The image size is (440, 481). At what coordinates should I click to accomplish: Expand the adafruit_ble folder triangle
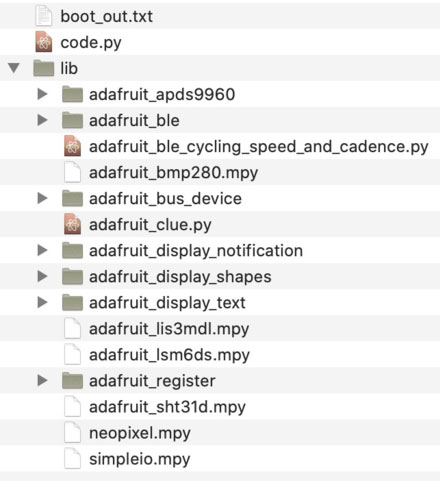(42, 120)
